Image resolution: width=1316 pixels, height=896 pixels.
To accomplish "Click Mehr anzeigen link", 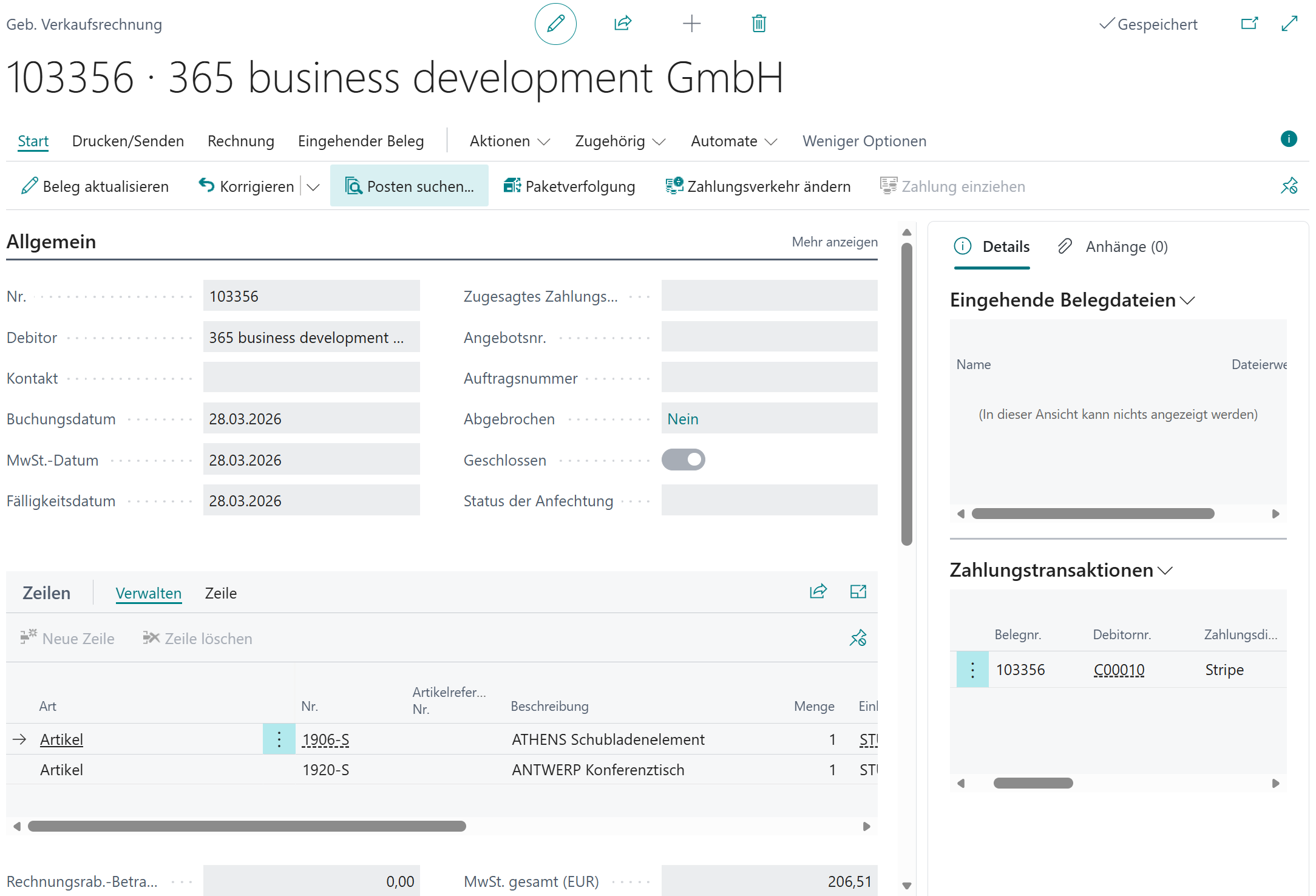I will pyautogui.click(x=834, y=242).
